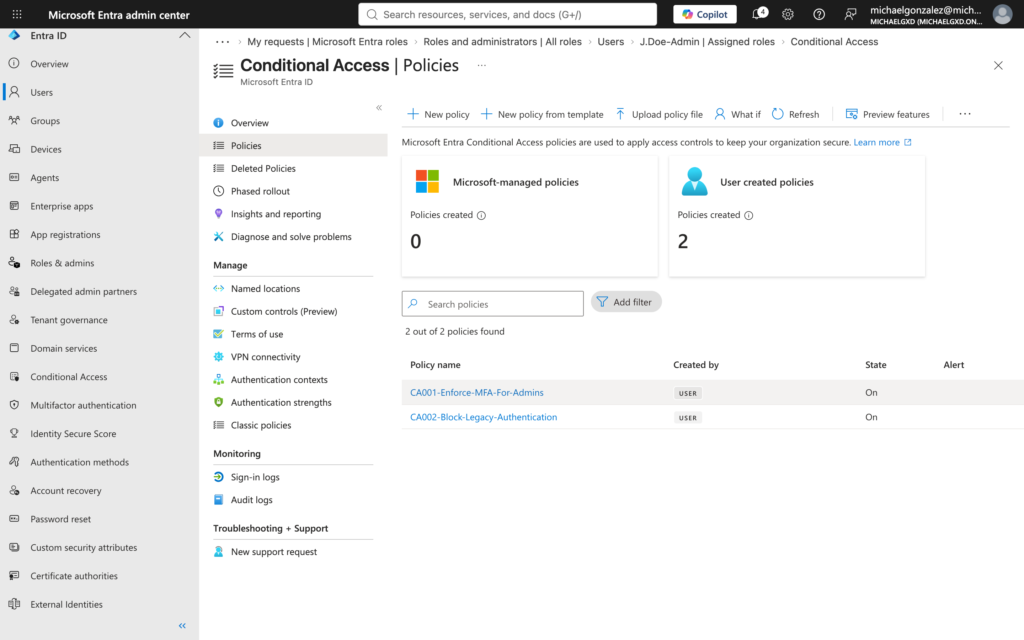Open Users in the left sidebar
Viewport: 1024px width, 640px height.
[x=41, y=93]
